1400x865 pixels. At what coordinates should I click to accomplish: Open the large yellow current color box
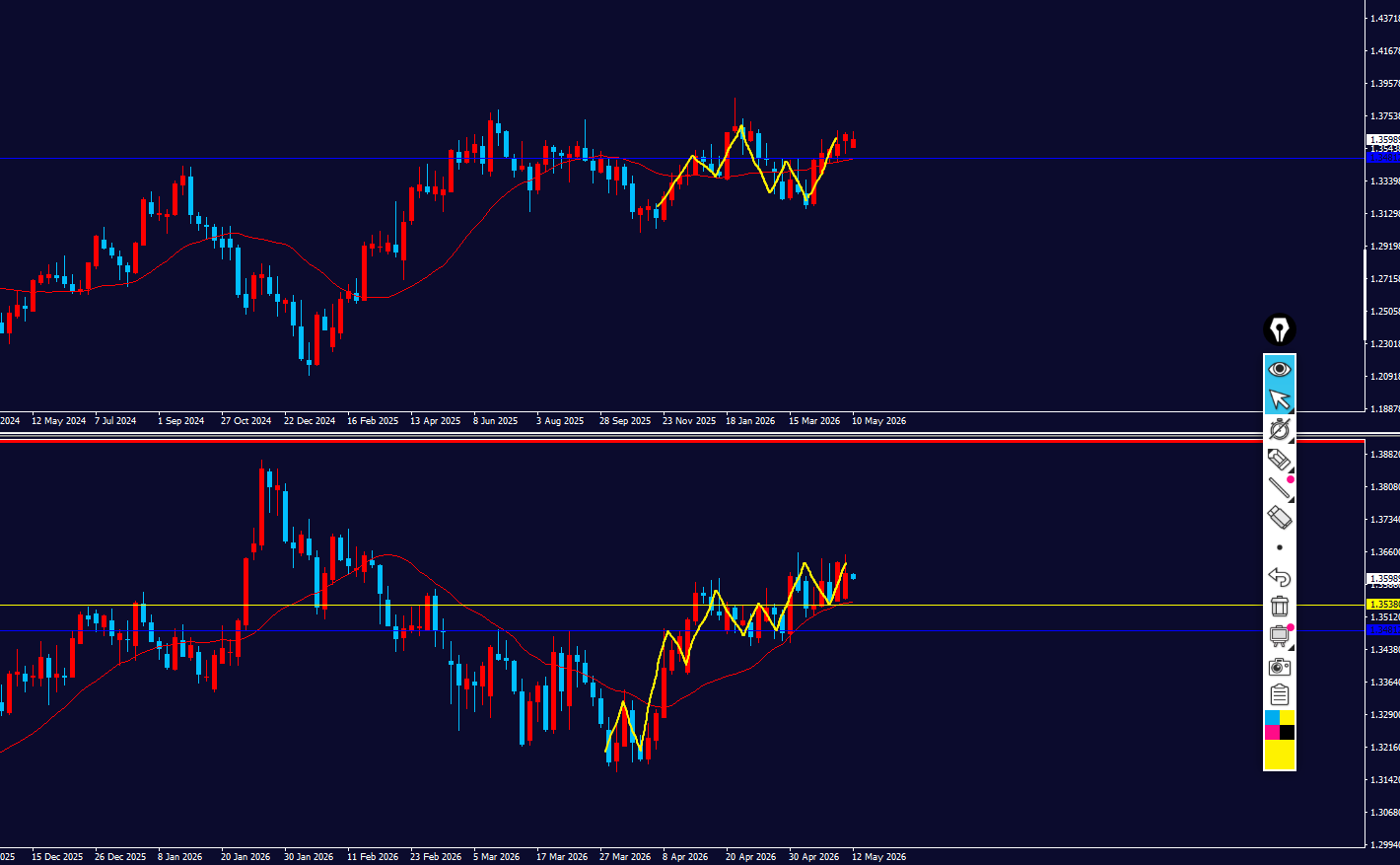point(1280,754)
